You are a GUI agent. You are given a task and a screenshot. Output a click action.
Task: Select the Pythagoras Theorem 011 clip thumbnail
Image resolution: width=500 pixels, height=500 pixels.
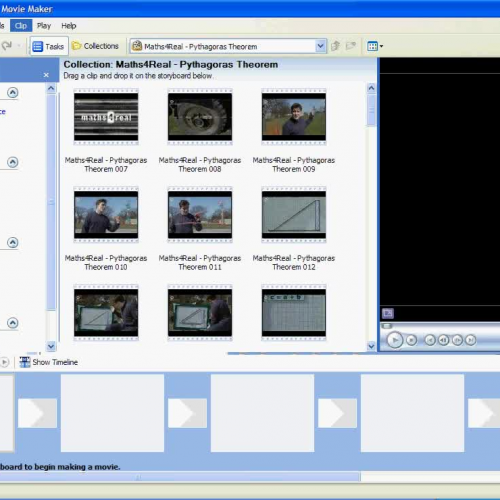200,215
